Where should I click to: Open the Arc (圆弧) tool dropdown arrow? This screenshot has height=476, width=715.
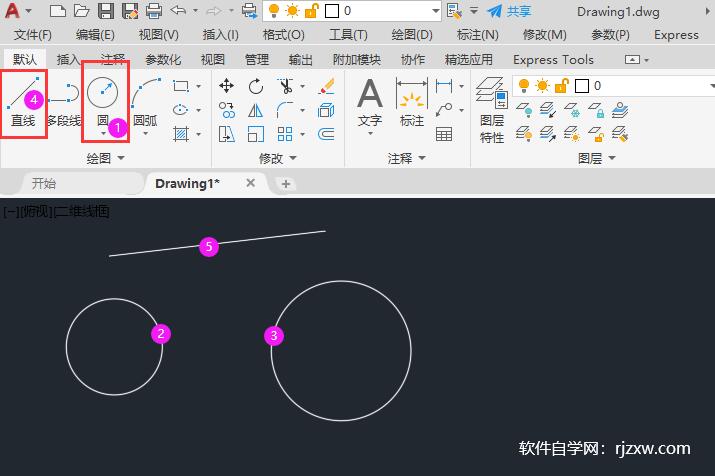coord(145,134)
